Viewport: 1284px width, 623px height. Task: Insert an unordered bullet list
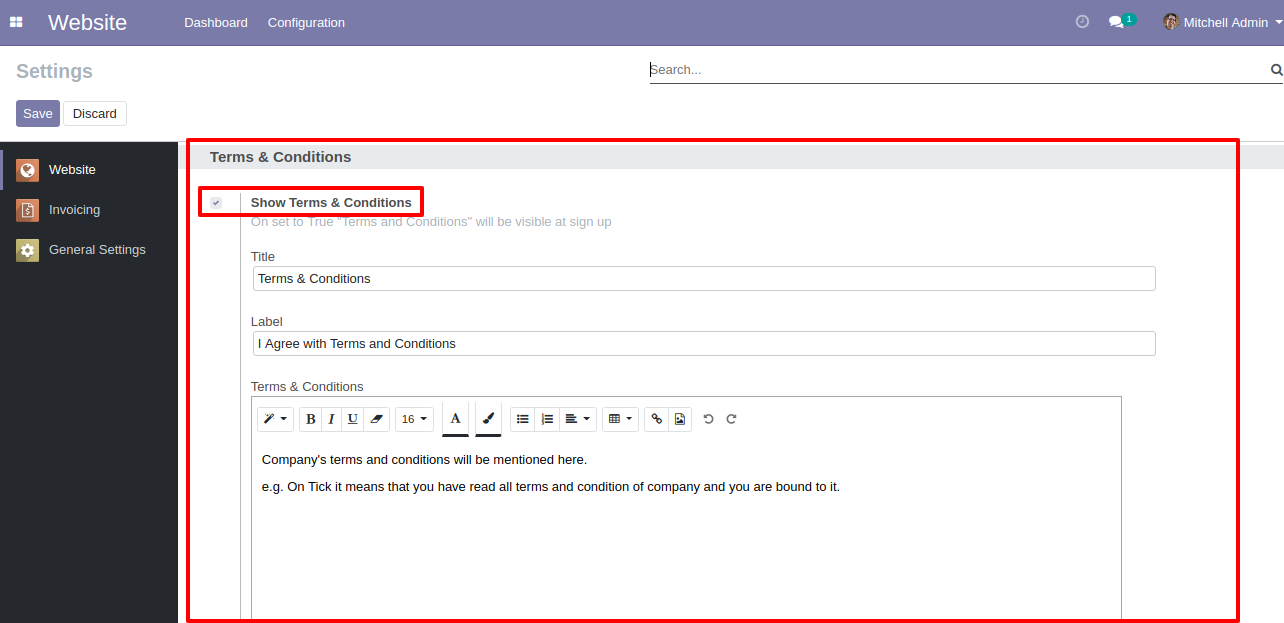point(522,419)
